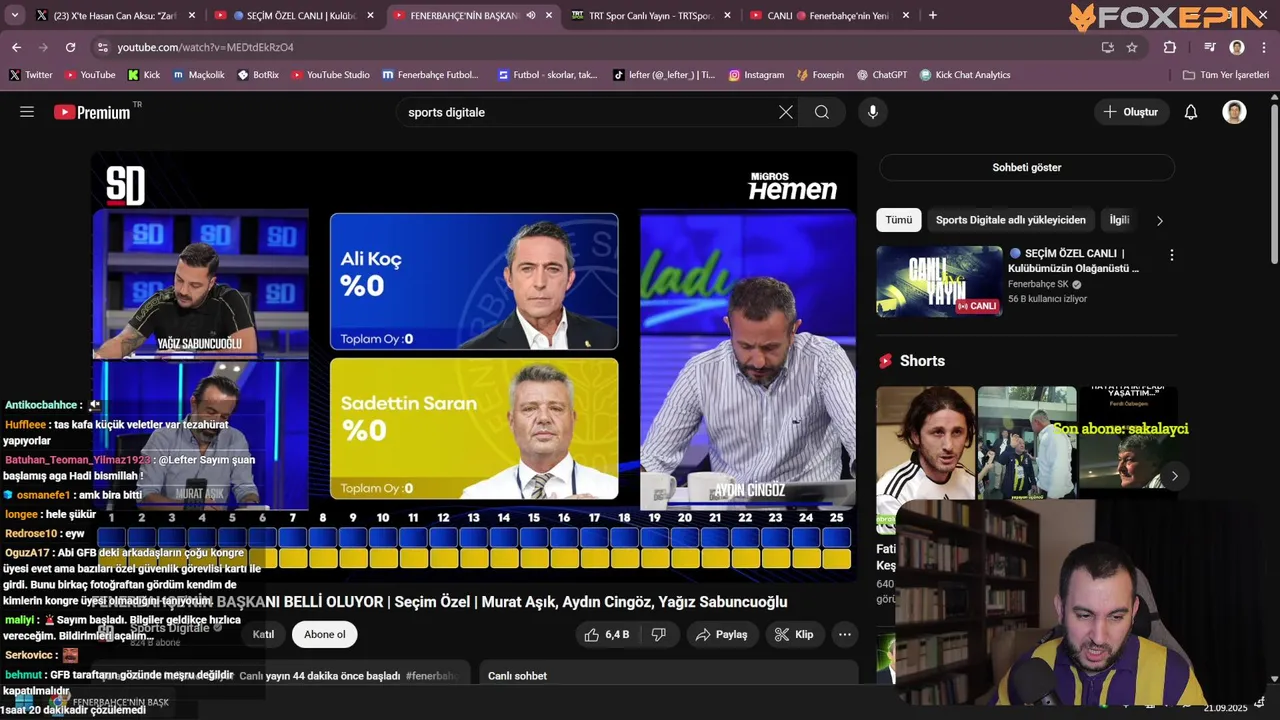Switch to CANLI Fenerbahçe'nin Yeni tab
The height and width of the screenshot is (720, 1280).
[x=828, y=15]
